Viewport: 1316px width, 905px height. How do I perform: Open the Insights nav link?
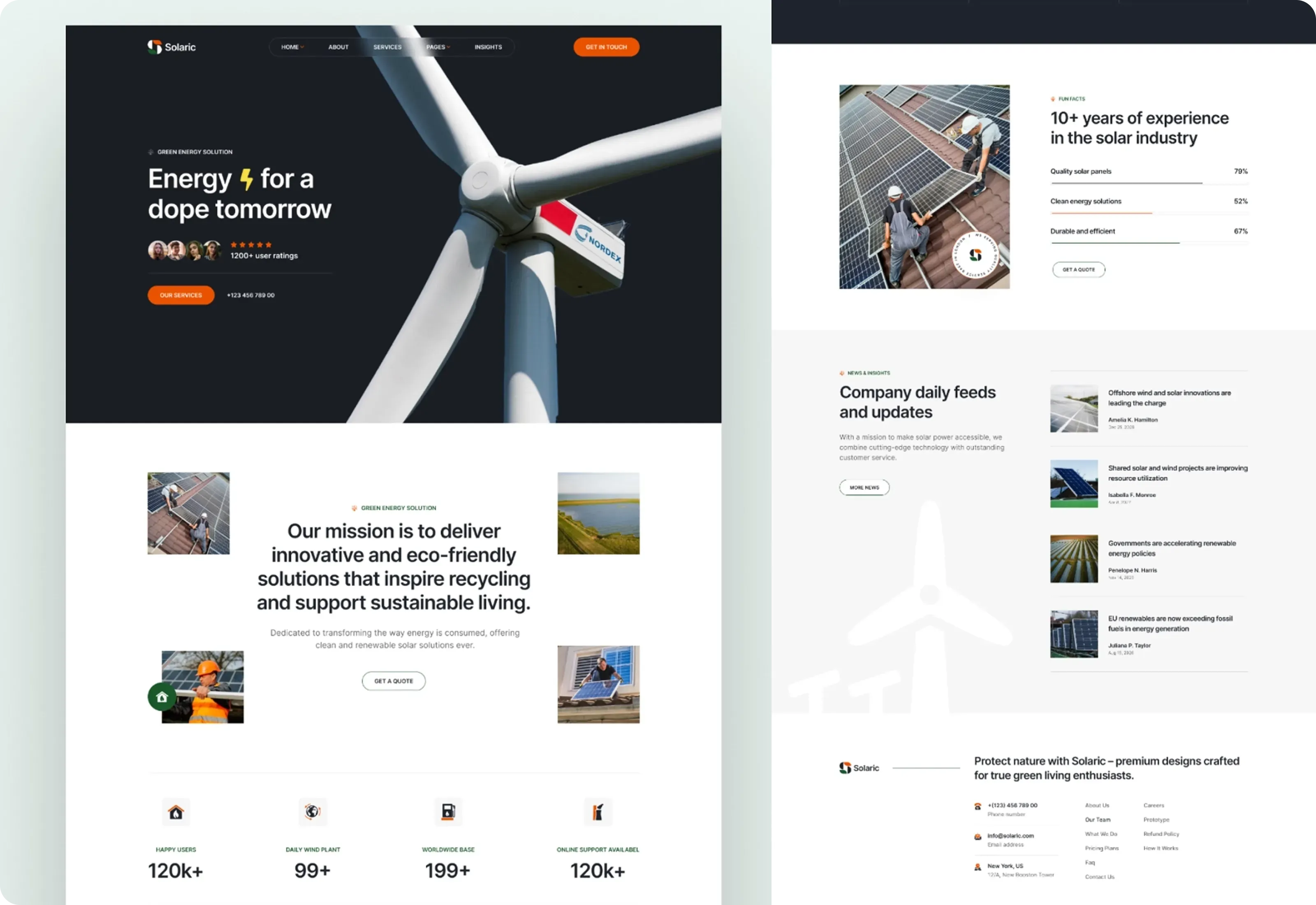coord(489,47)
